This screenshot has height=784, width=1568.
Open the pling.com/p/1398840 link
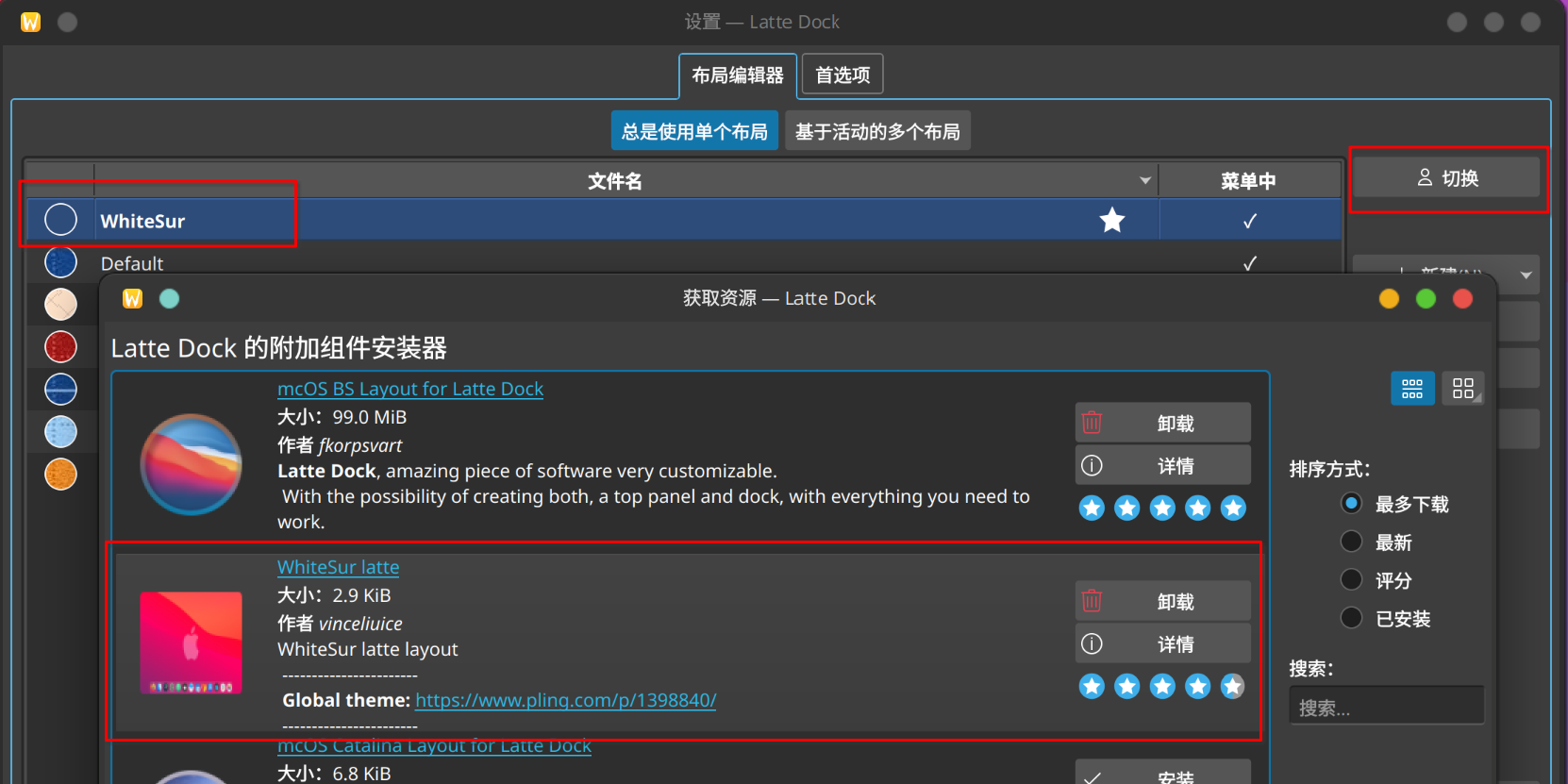click(565, 700)
